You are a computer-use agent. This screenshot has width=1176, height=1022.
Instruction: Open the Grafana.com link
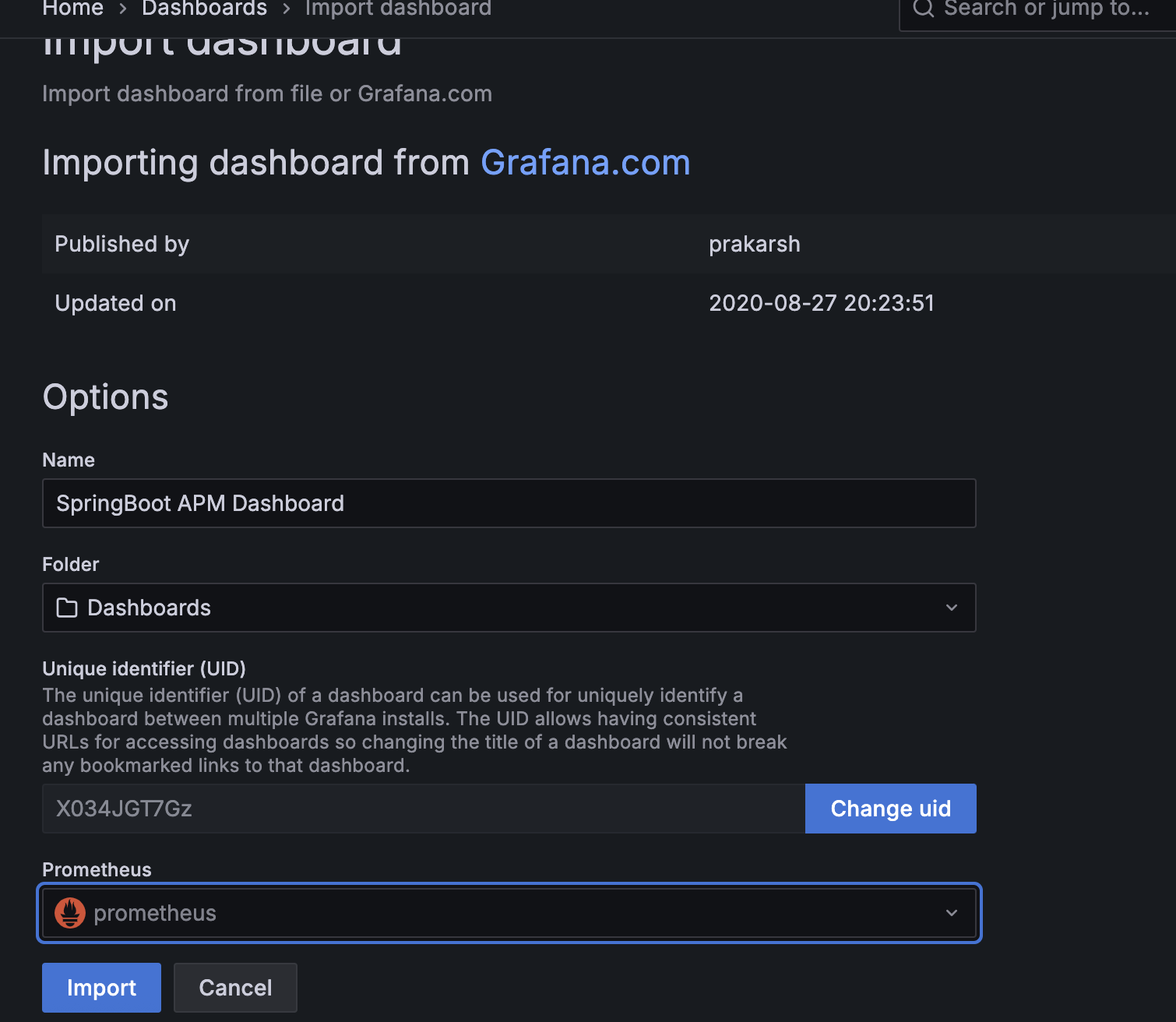585,163
